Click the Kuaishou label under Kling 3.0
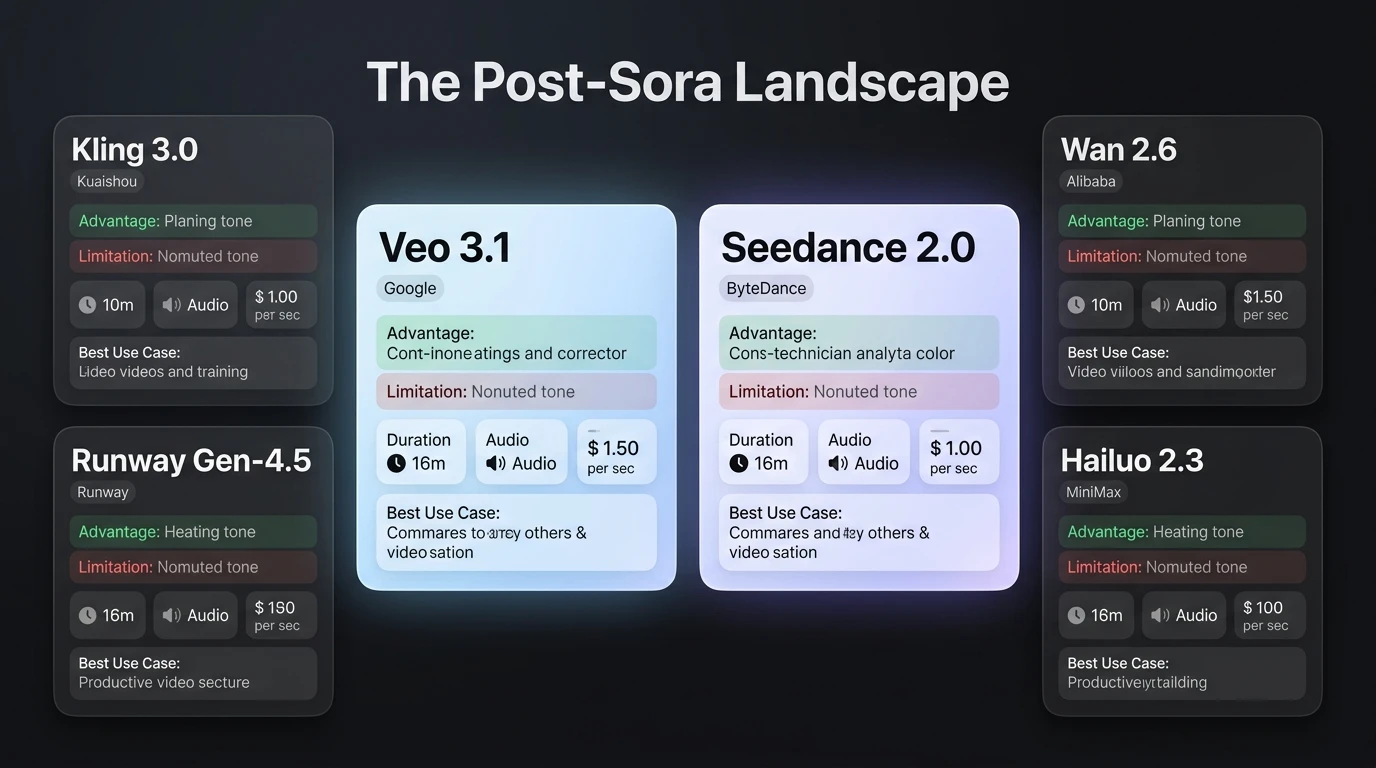The width and height of the screenshot is (1376, 768). pyautogui.click(x=108, y=181)
